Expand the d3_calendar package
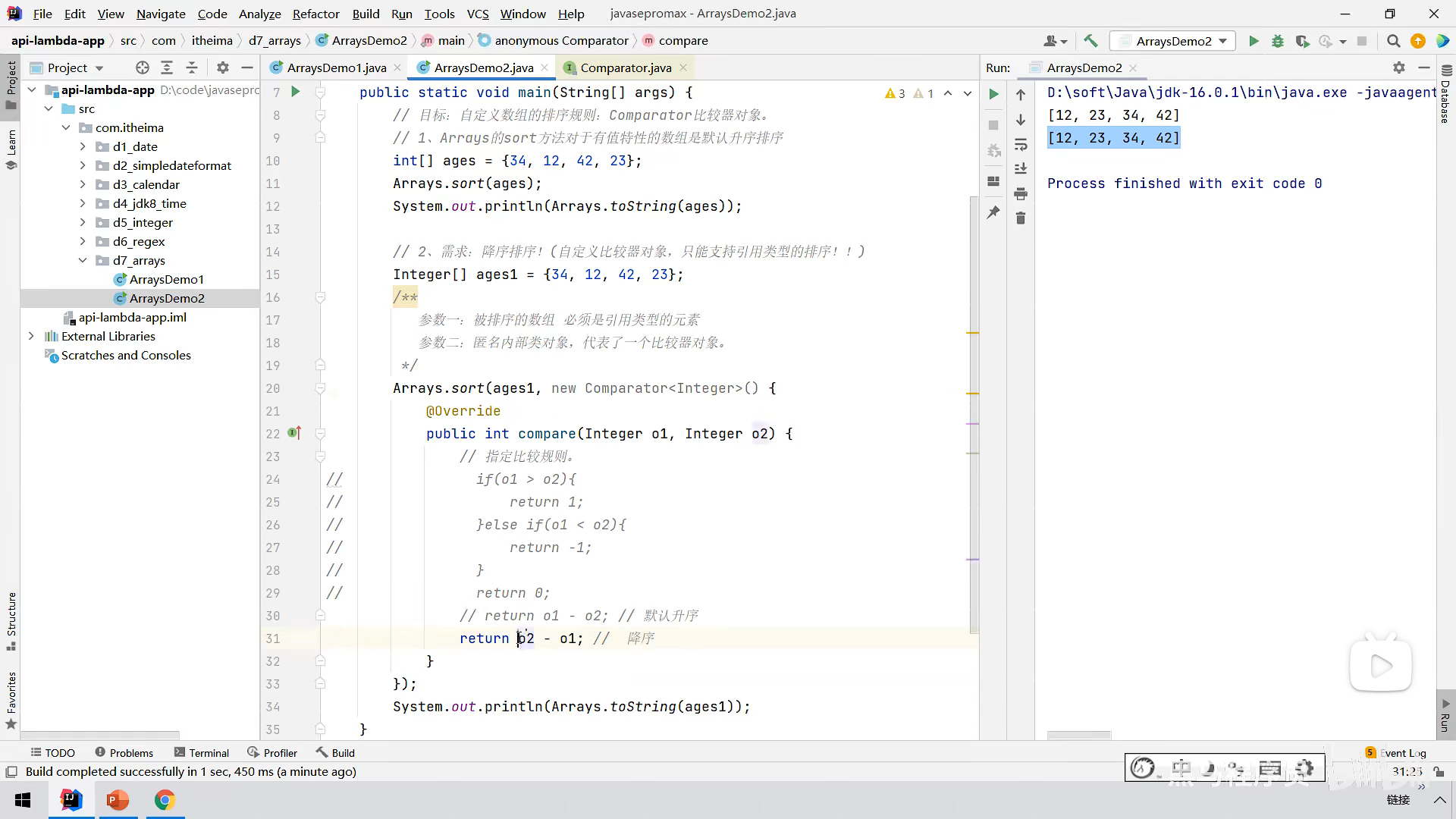Viewport: 1456px width, 819px height. (83, 184)
